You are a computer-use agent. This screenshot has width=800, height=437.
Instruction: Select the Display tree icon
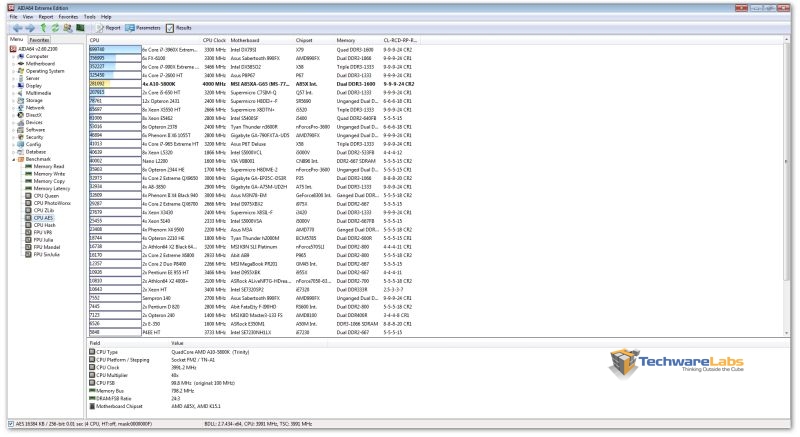pyautogui.click(x=21, y=86)
